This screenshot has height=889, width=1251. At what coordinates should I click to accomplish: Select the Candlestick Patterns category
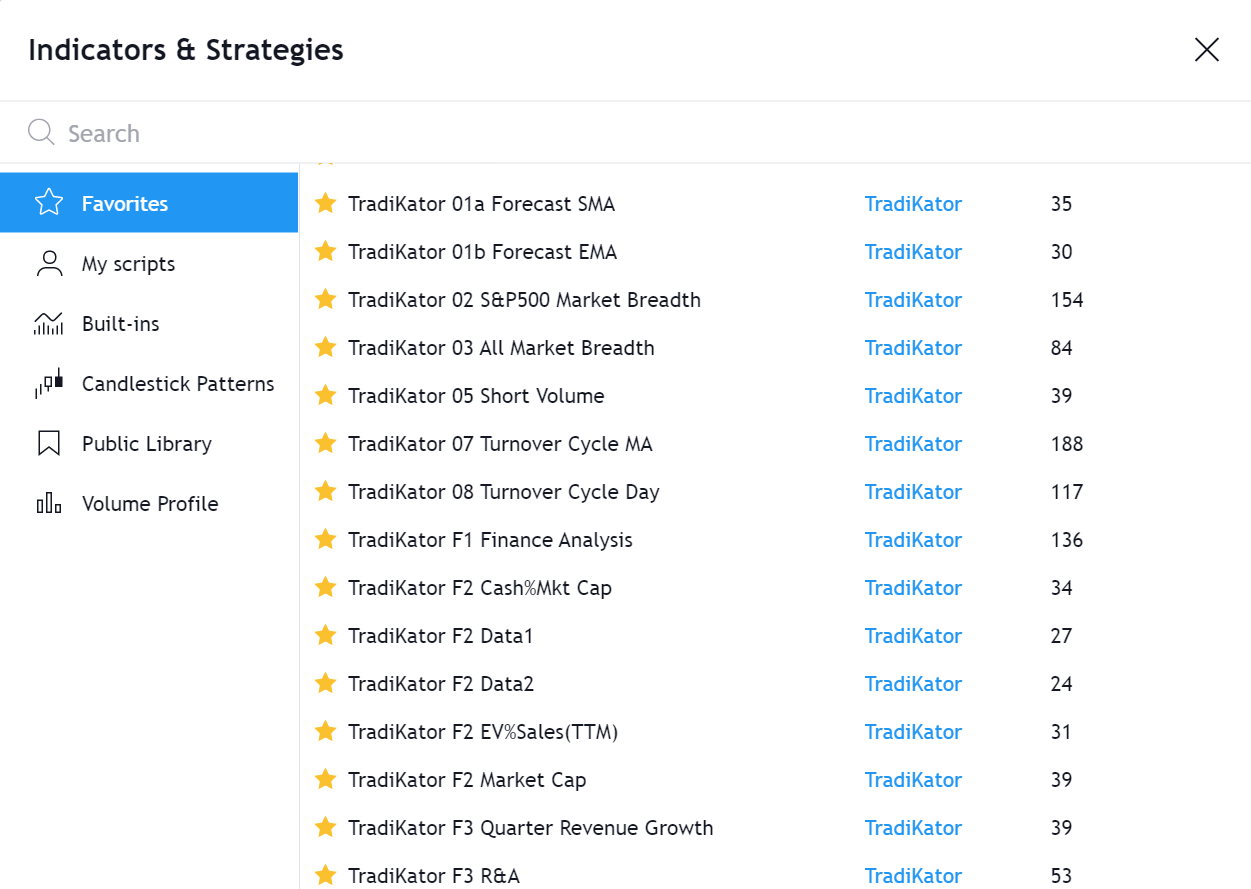[149, 384]
